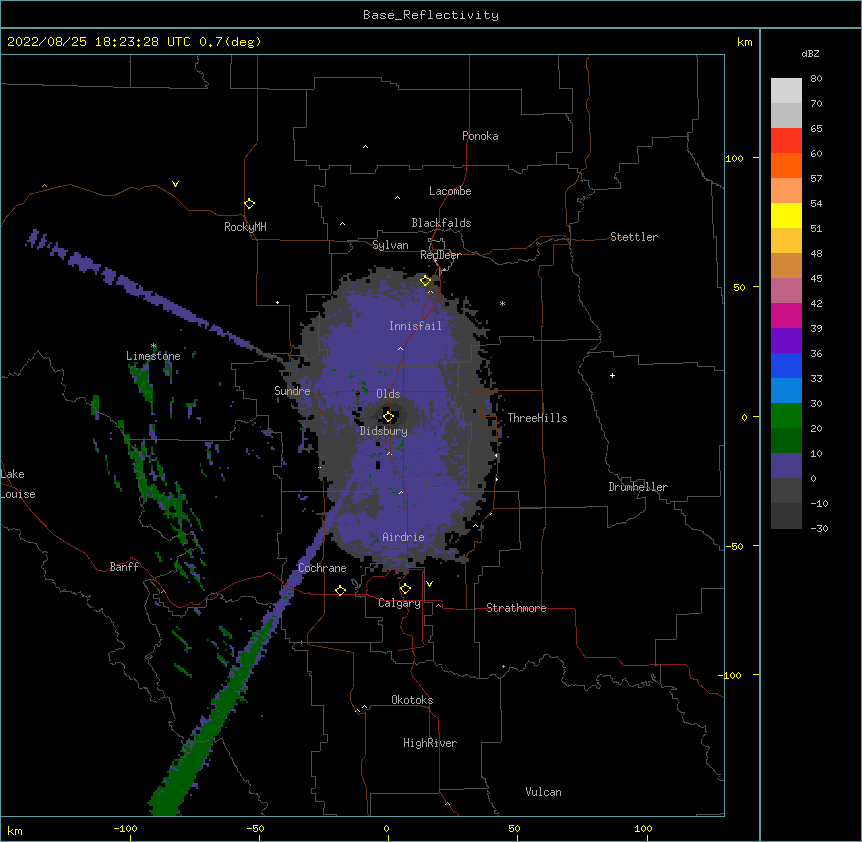The image size is (862, 842).
Task: Click the ThreeHills label
Action: click(x=537, y=418)
